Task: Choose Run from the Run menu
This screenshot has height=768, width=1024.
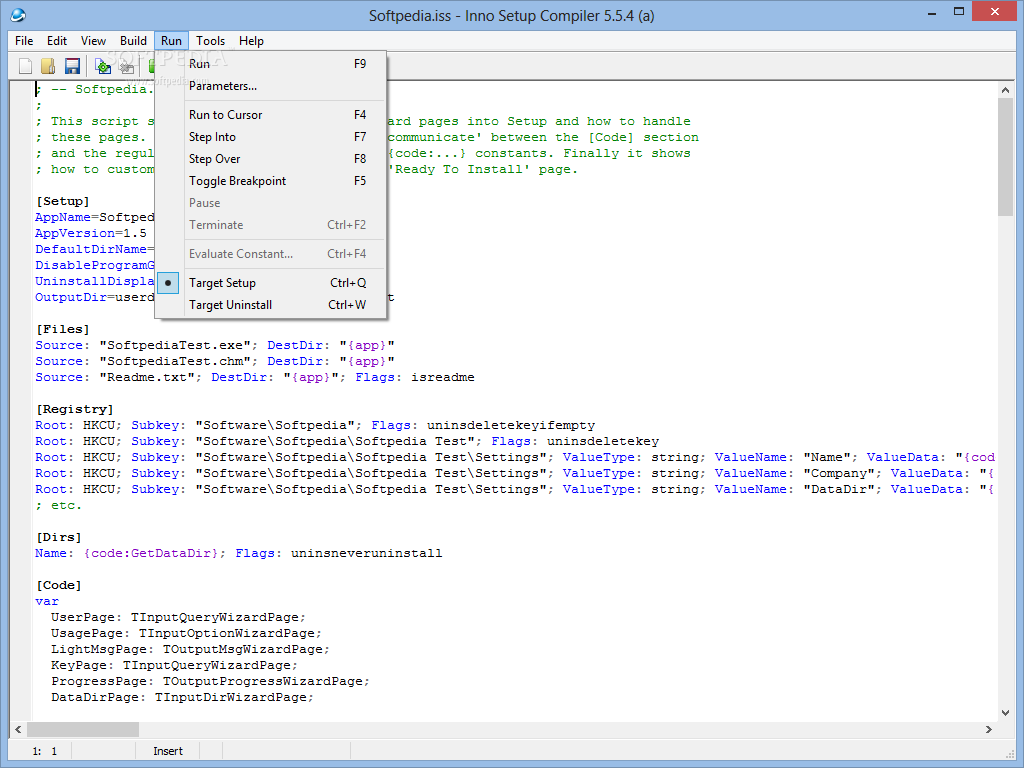Action: [x=270, y=64]
